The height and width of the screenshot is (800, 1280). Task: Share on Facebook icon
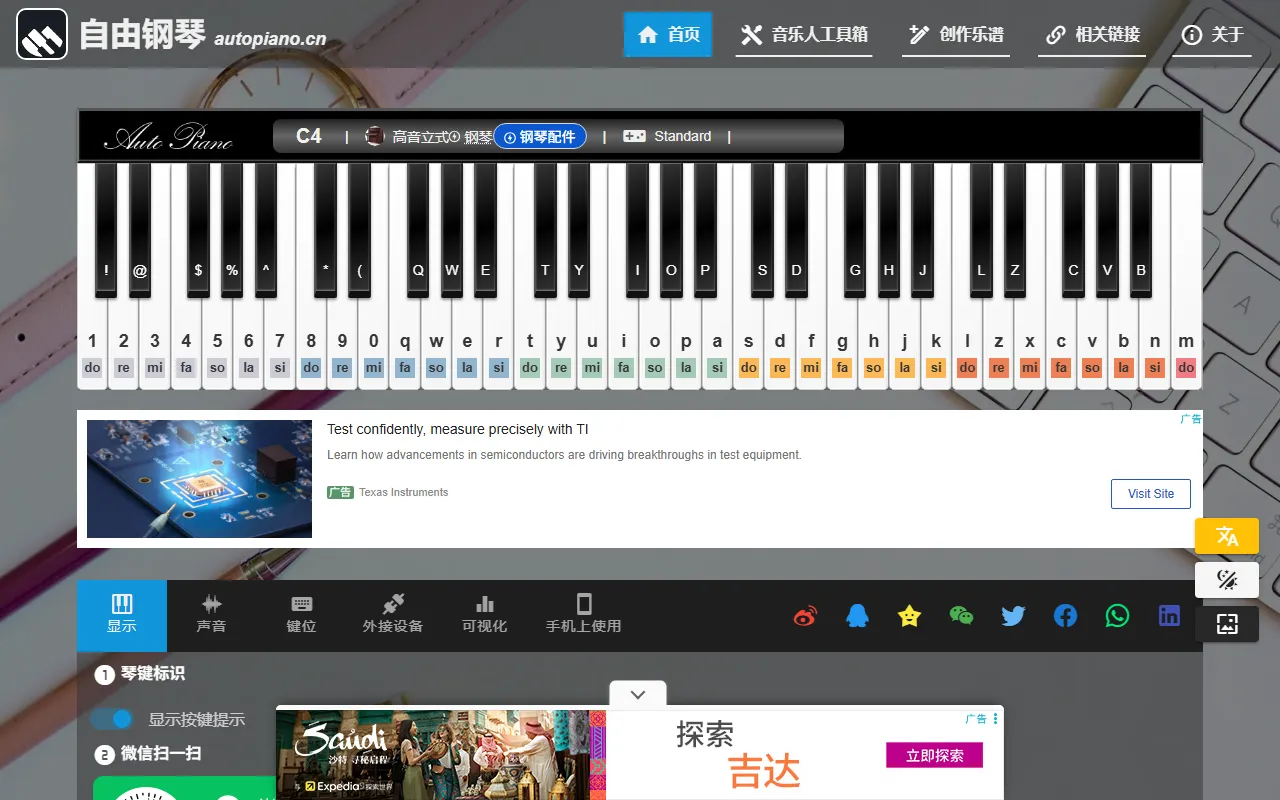(x=1065, y=616)
